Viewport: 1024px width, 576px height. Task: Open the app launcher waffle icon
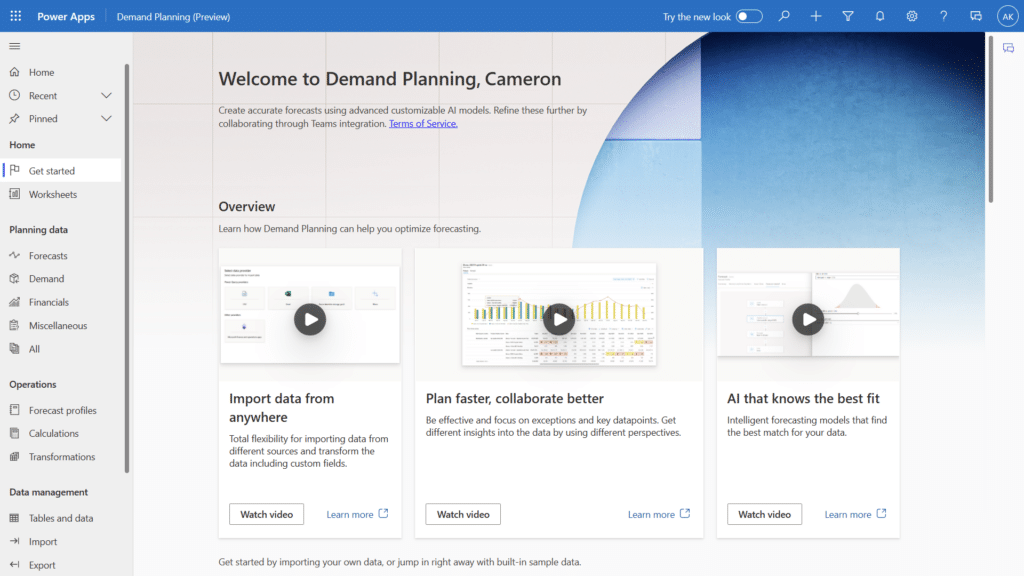point(16,16)
